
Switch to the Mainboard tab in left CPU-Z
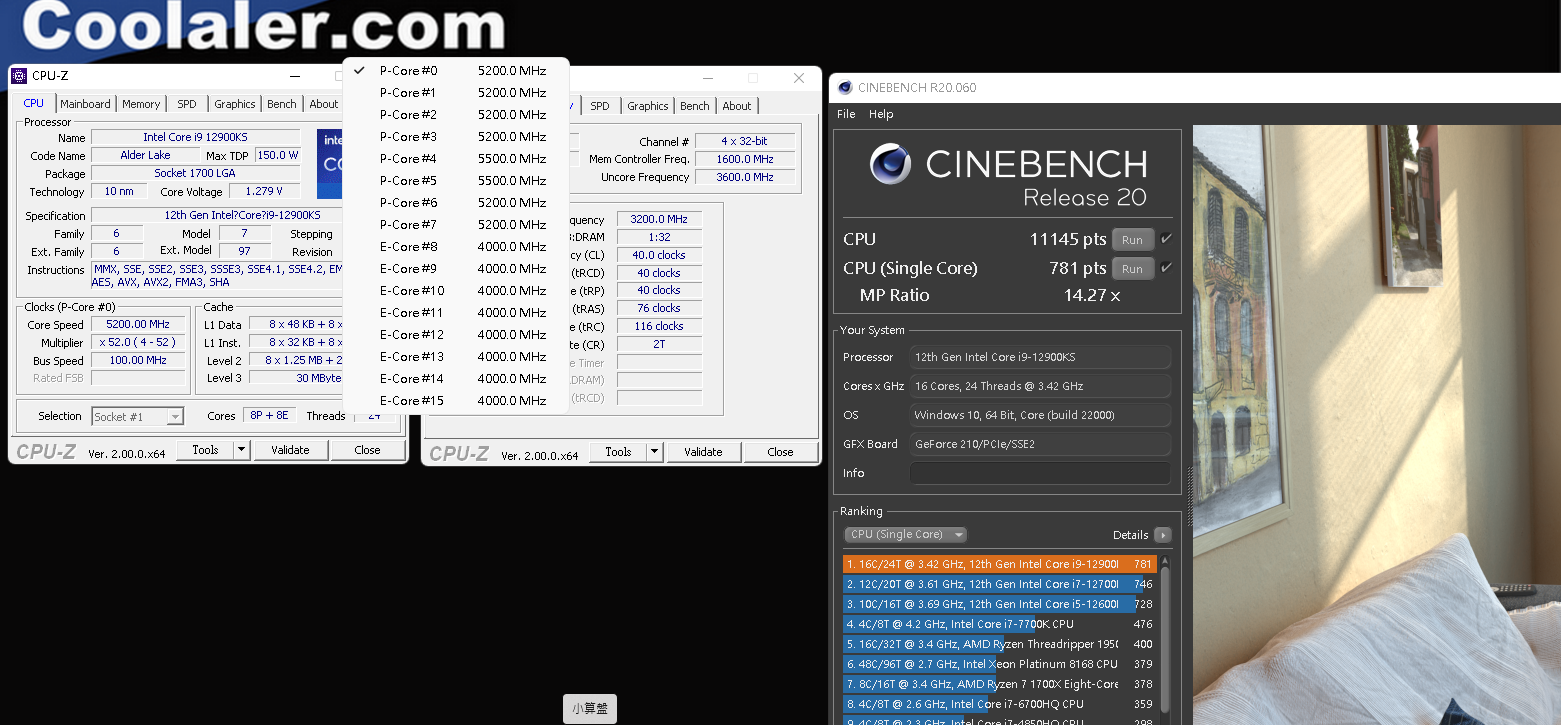[x=85, y=104]
